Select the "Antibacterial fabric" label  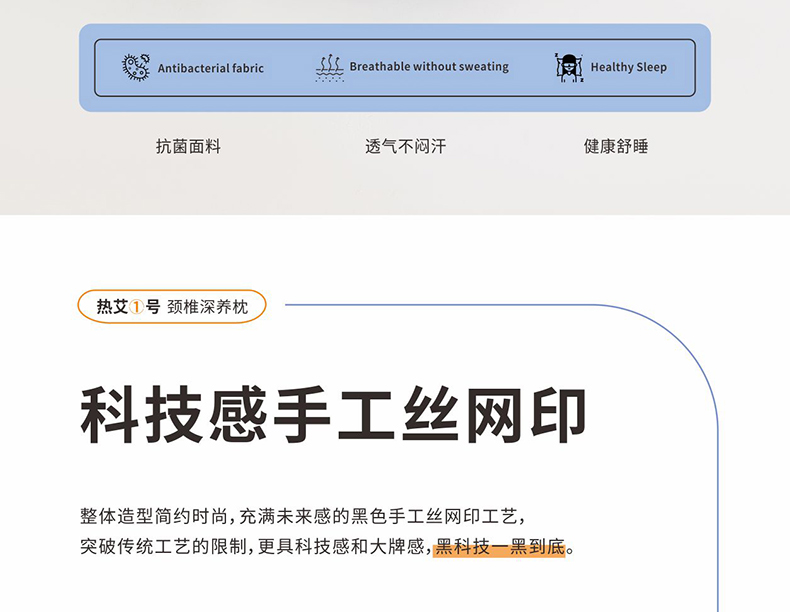click(211, 68)
